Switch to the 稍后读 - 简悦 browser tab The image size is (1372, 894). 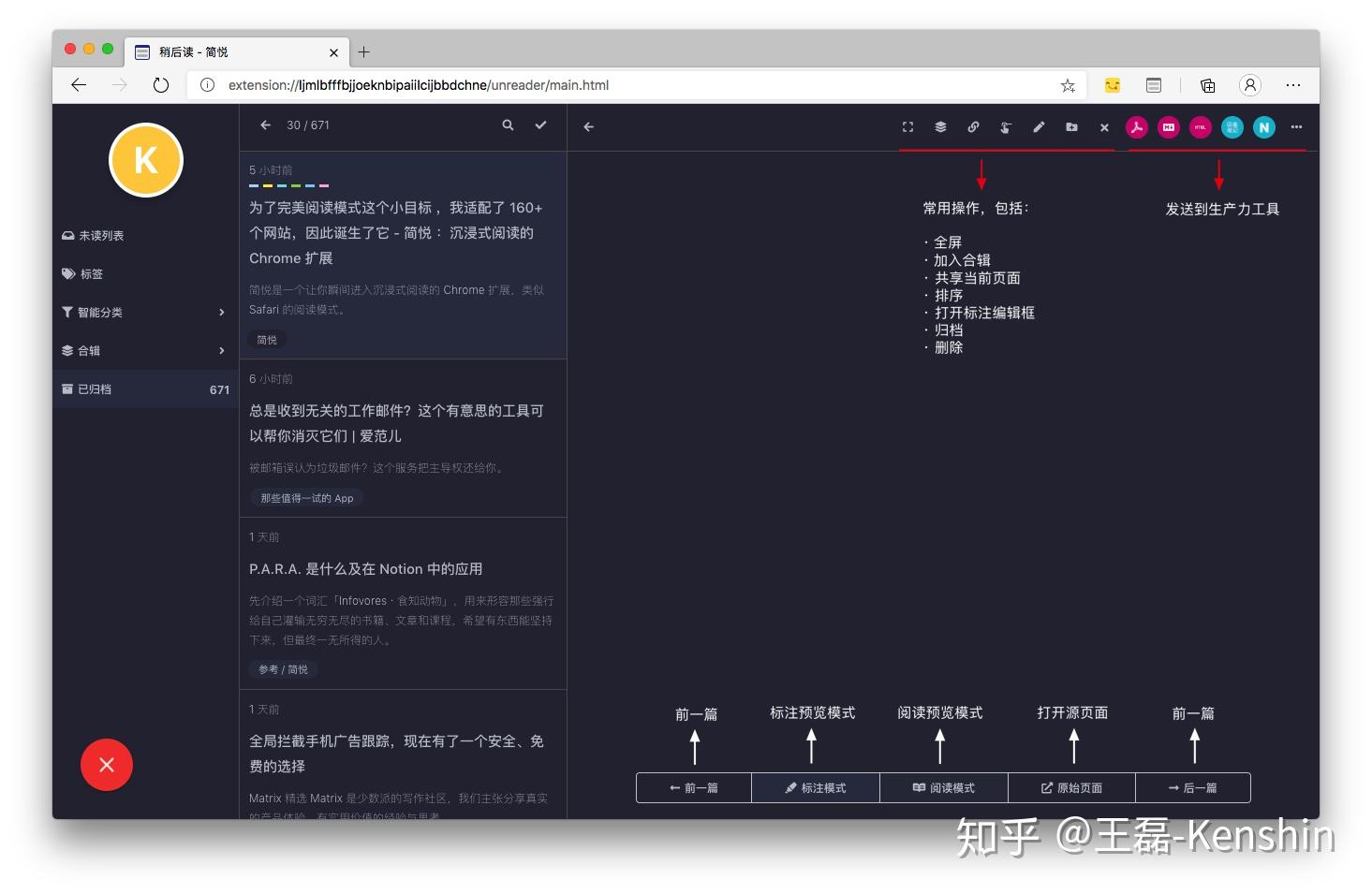point(237,52)
